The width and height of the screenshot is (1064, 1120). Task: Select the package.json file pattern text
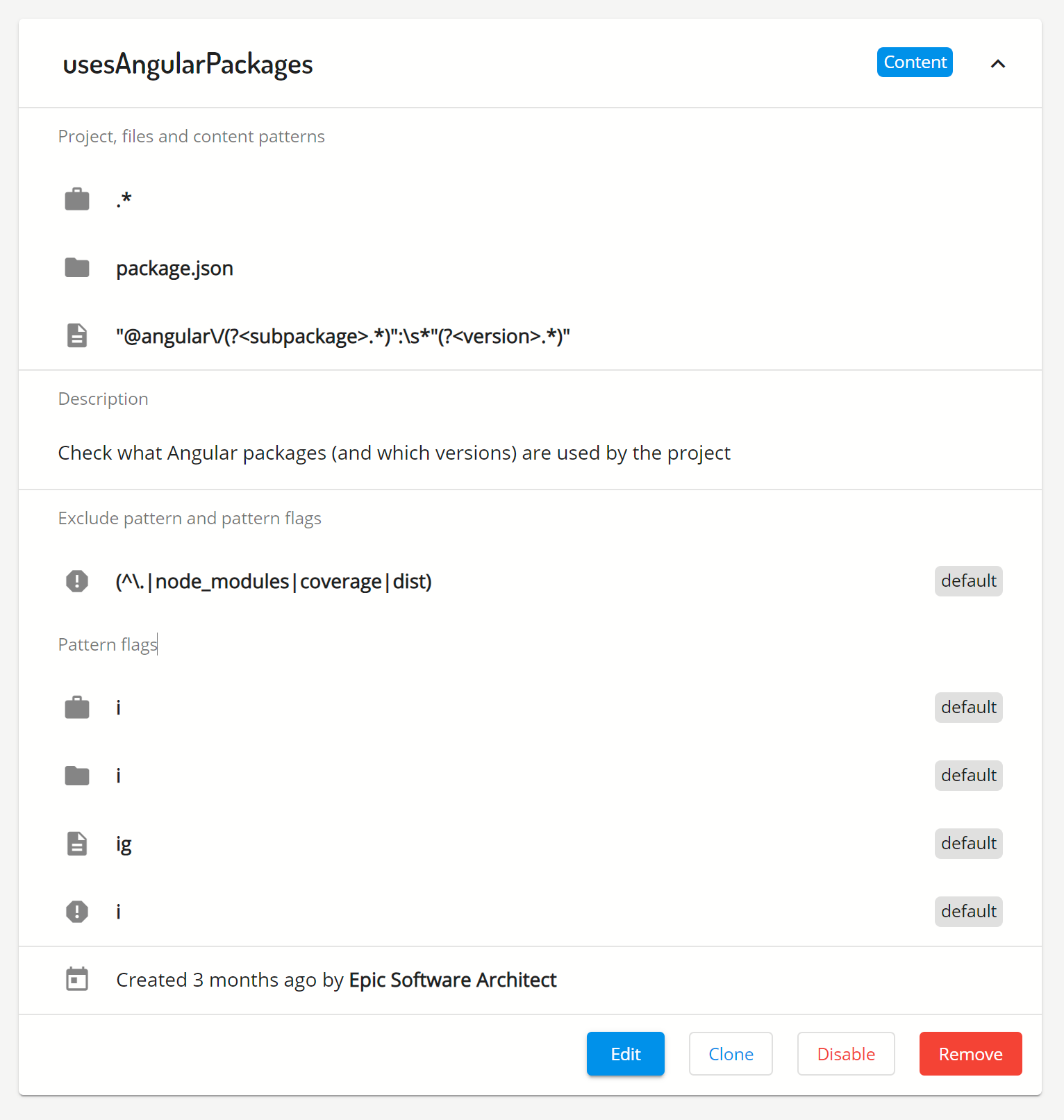[174, 268]
